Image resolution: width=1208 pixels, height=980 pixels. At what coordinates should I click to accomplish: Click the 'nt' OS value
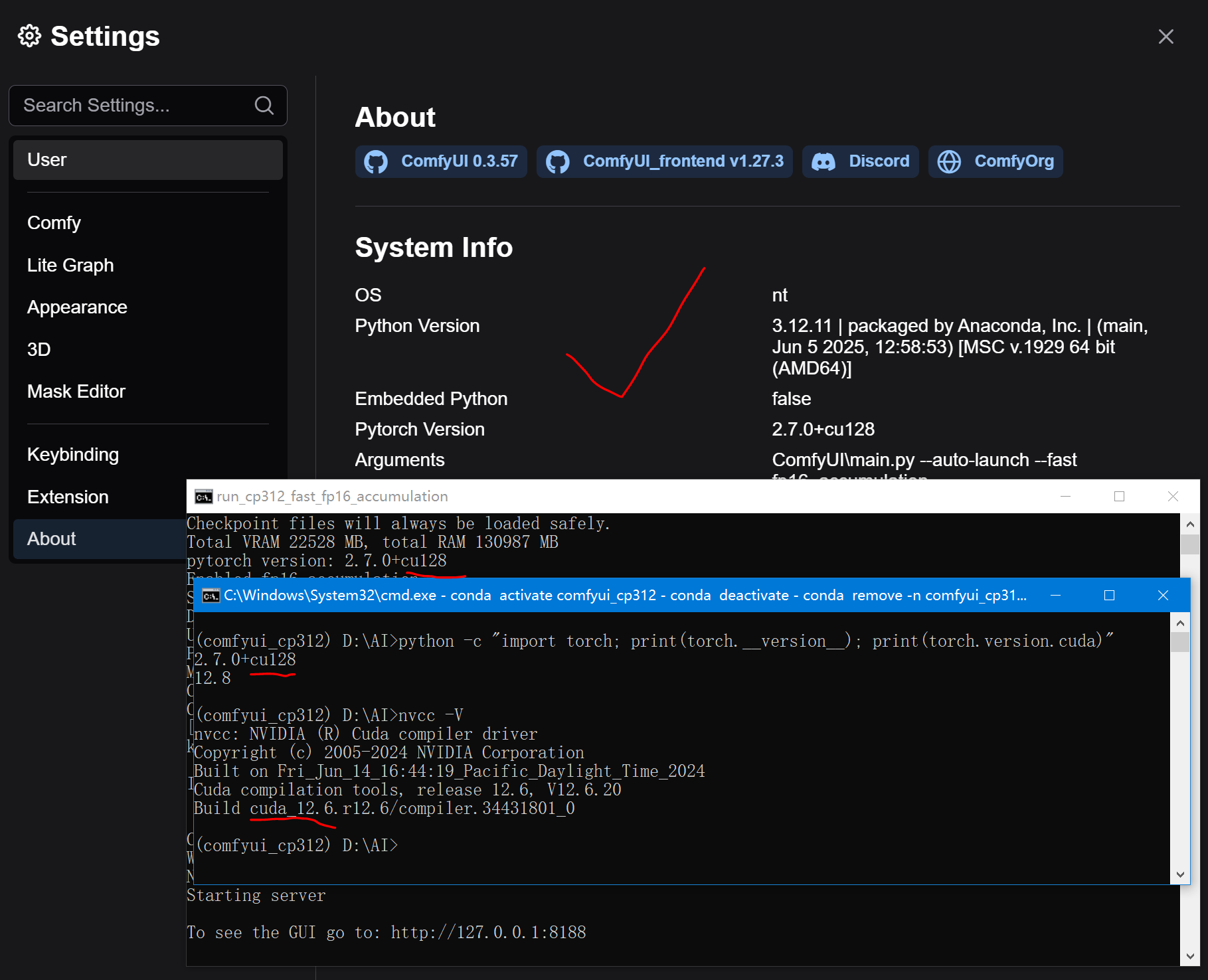(779, 295)
